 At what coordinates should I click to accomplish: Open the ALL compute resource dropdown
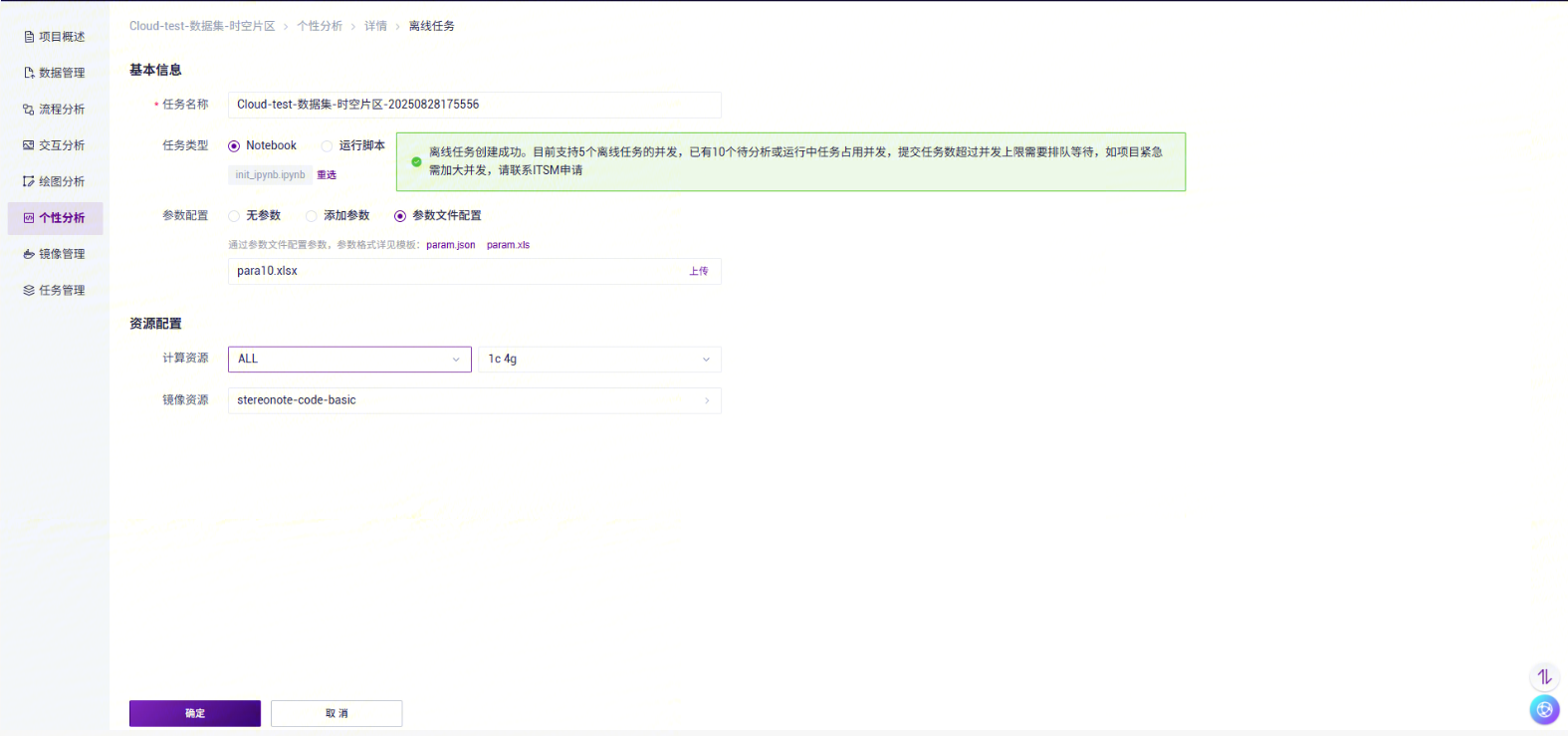[x=348, y=360]
